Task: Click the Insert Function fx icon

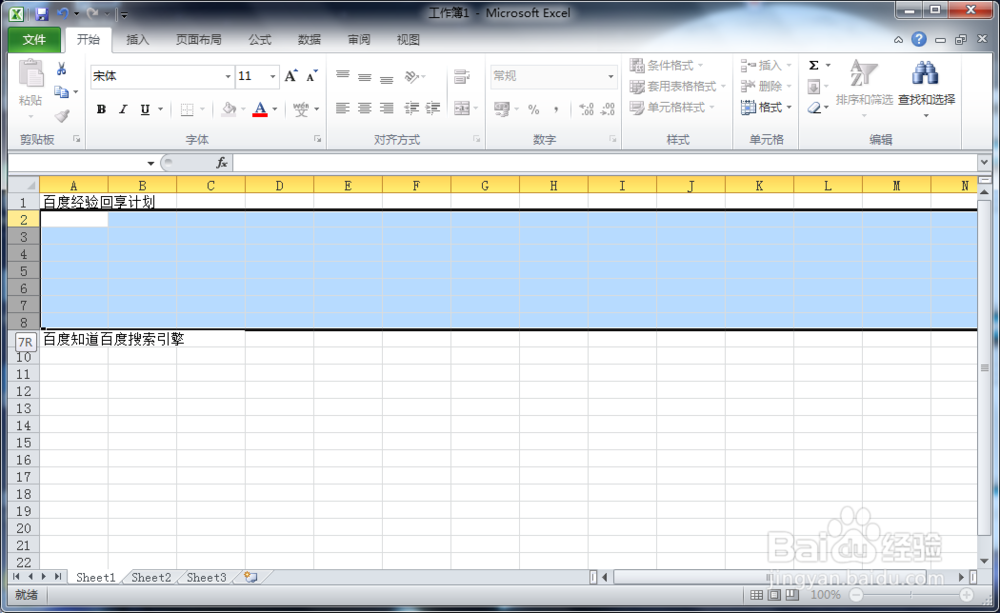Action: click(221, 163)
